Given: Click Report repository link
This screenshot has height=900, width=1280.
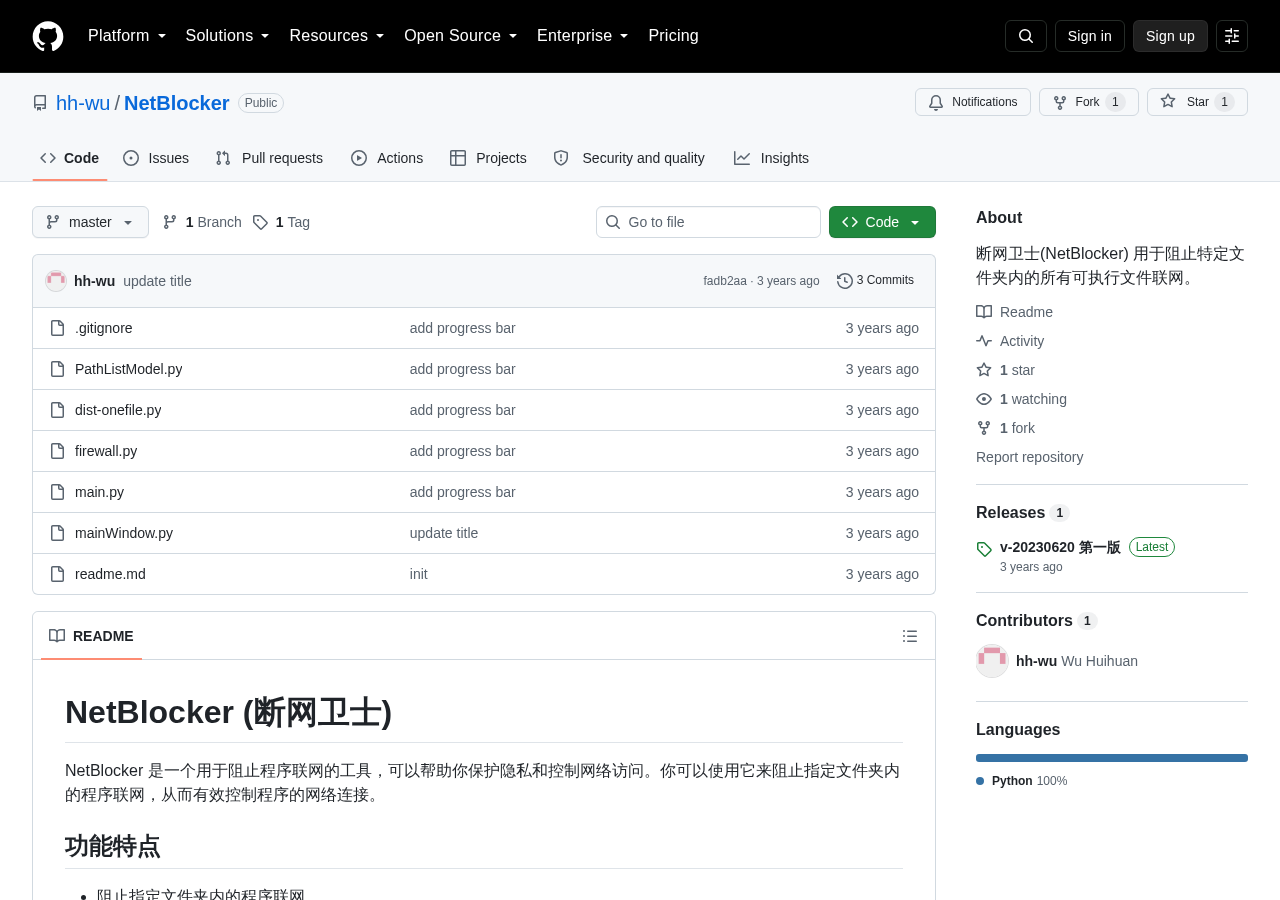Looking at the screenshot, I should (1030, 457).
